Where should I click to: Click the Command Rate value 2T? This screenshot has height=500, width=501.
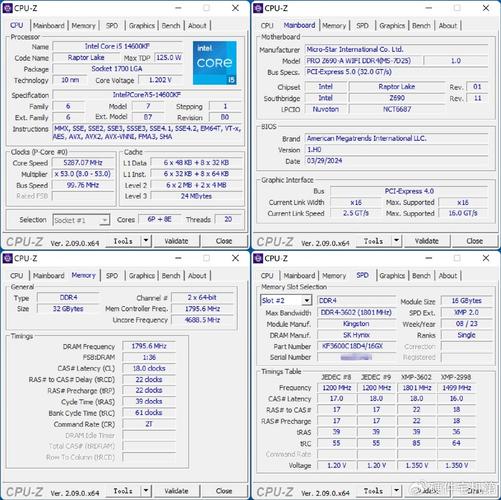[149, 424]
